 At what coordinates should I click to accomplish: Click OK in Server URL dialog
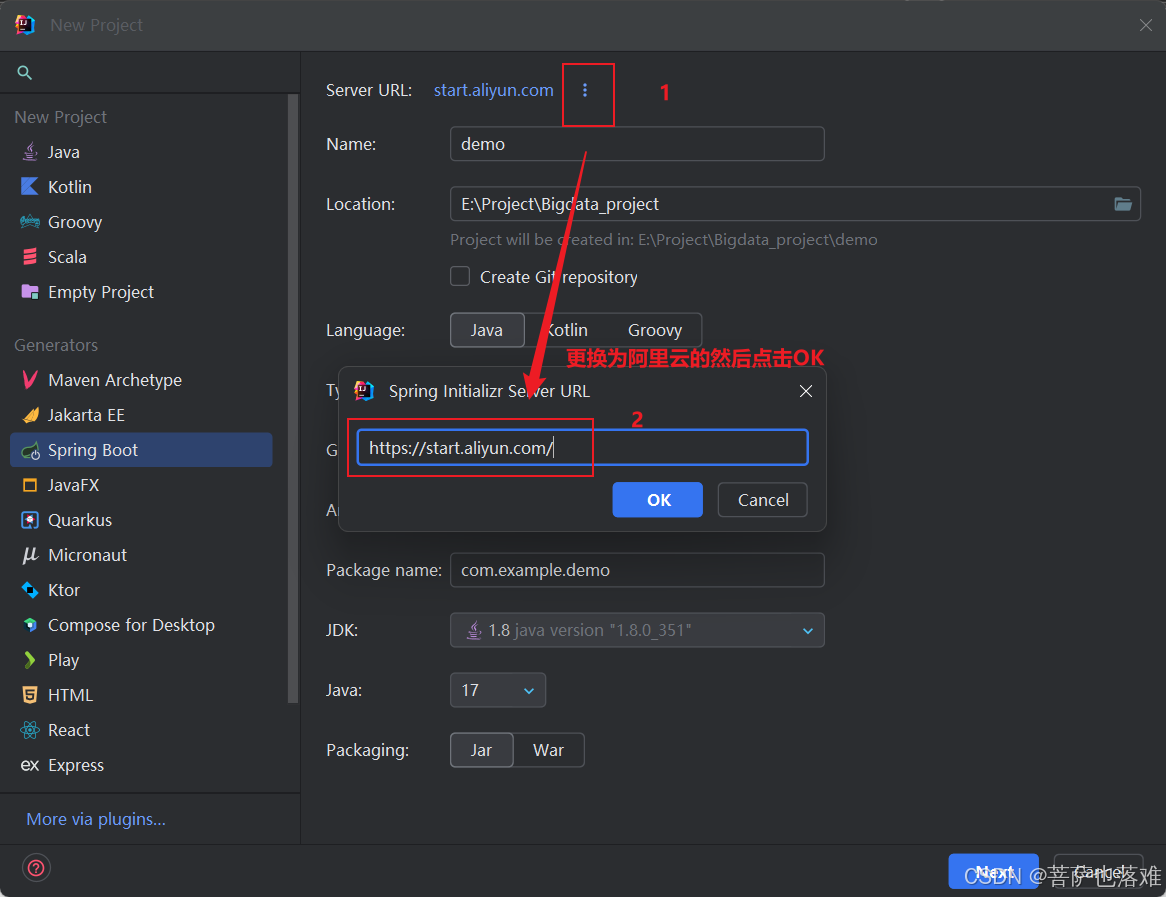(x=657, y=500)
